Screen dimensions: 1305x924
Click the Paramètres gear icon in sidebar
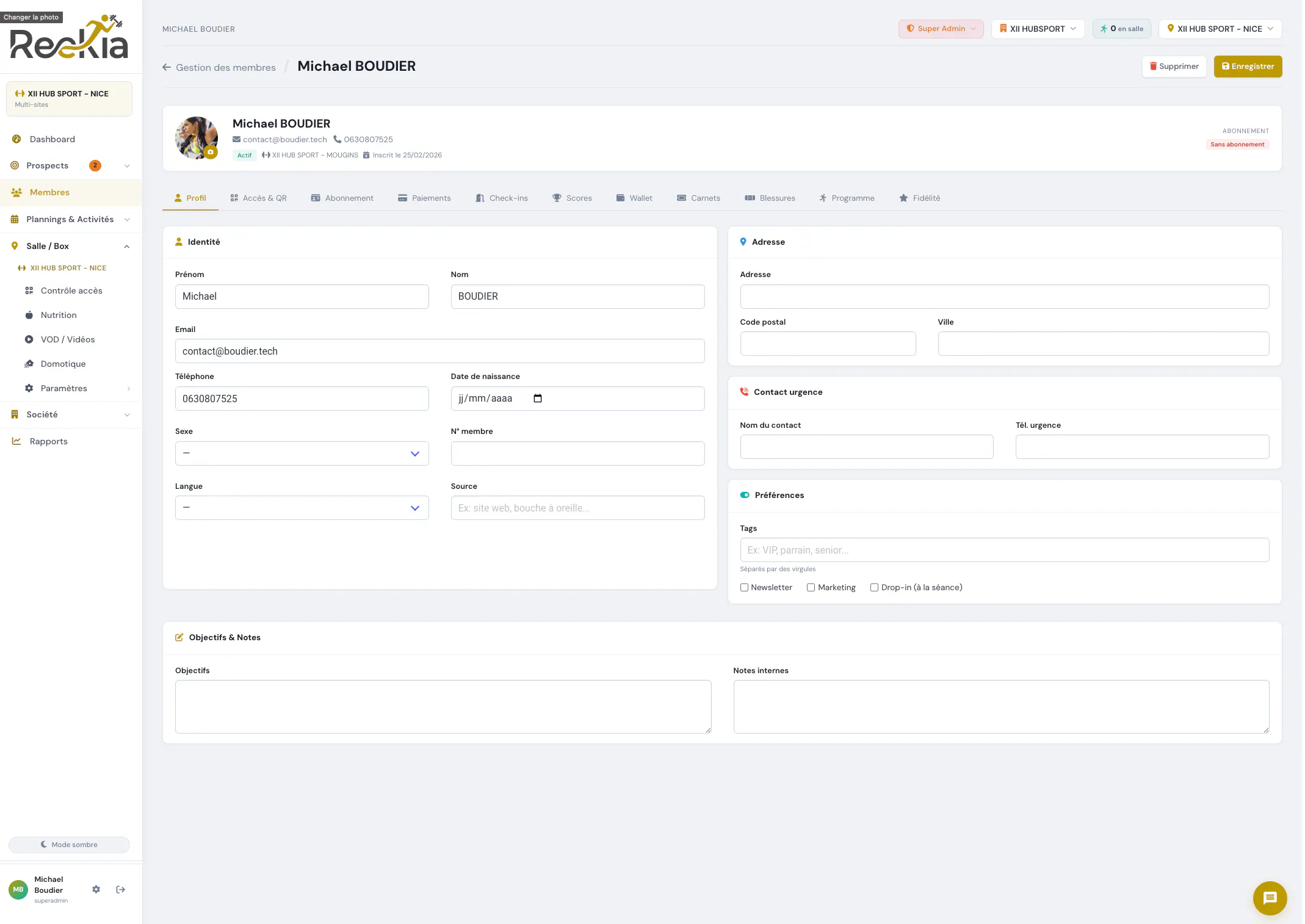(29, 388)
